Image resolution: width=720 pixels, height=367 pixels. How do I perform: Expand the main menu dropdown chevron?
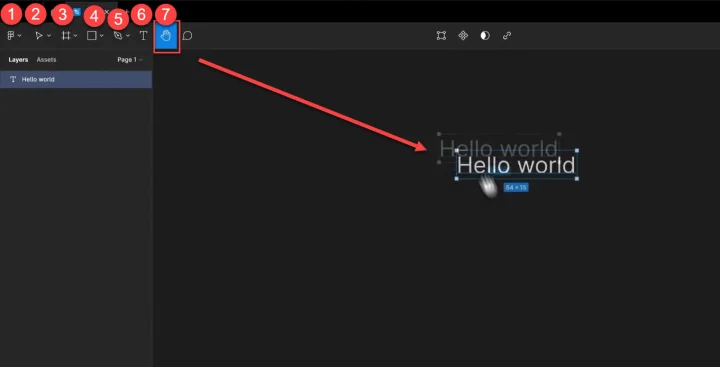[20, 36]
